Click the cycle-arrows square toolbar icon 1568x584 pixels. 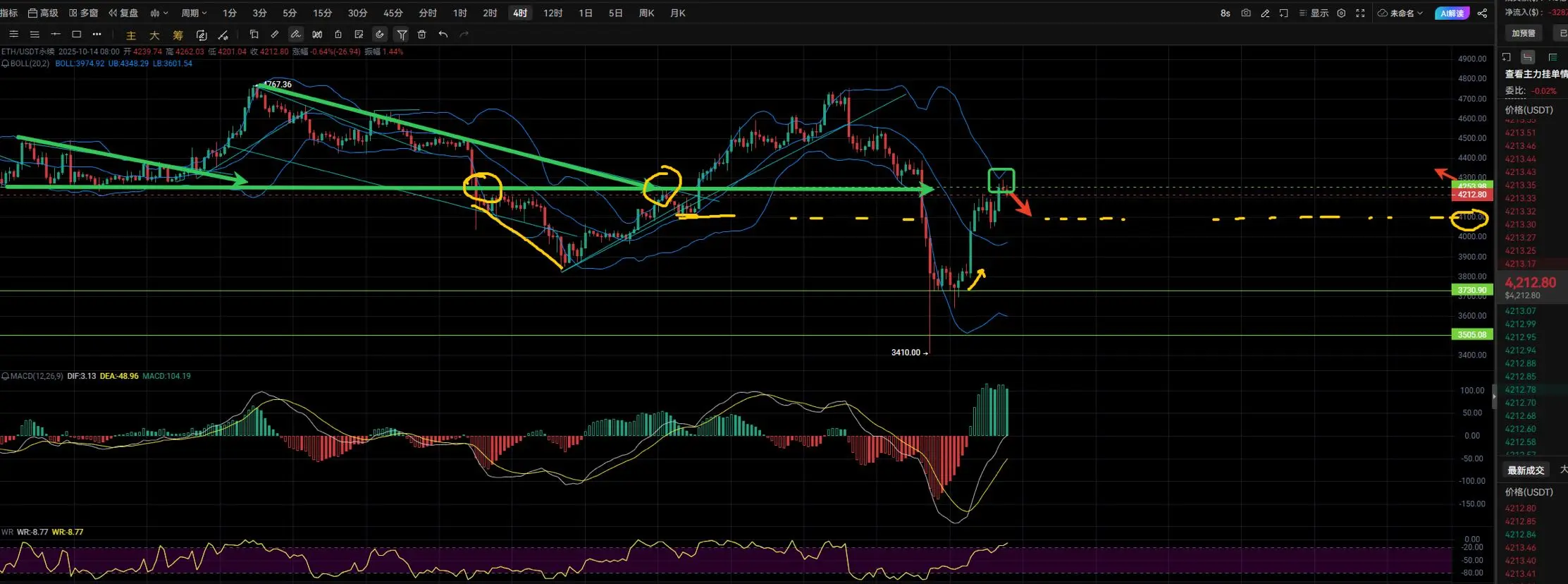point(202,35)
